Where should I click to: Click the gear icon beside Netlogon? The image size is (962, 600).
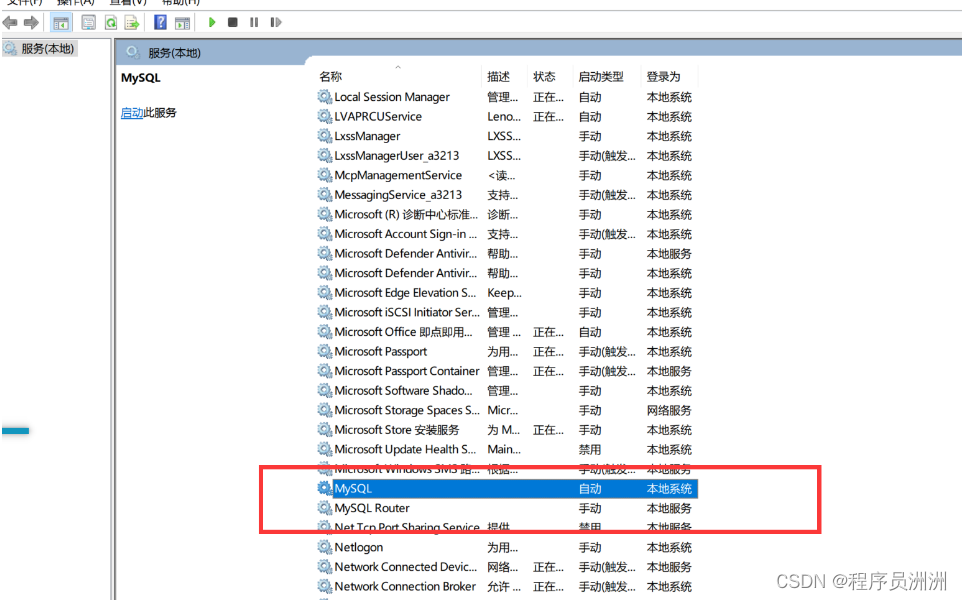(x=325, y=547)
